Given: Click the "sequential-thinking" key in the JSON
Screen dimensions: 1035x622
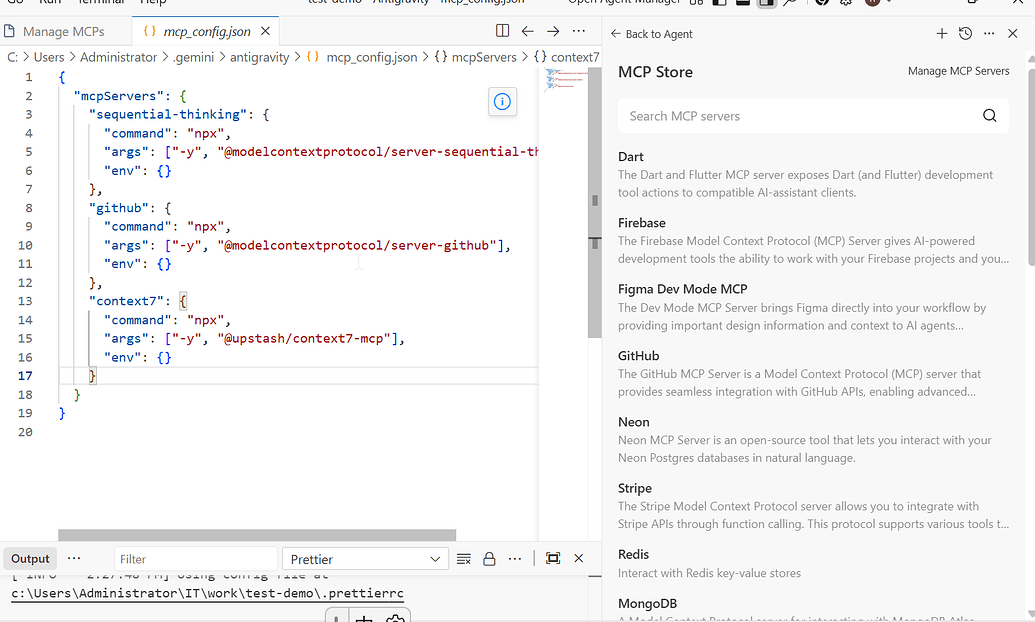Looking at the screenshot, I should click(170, 114).
